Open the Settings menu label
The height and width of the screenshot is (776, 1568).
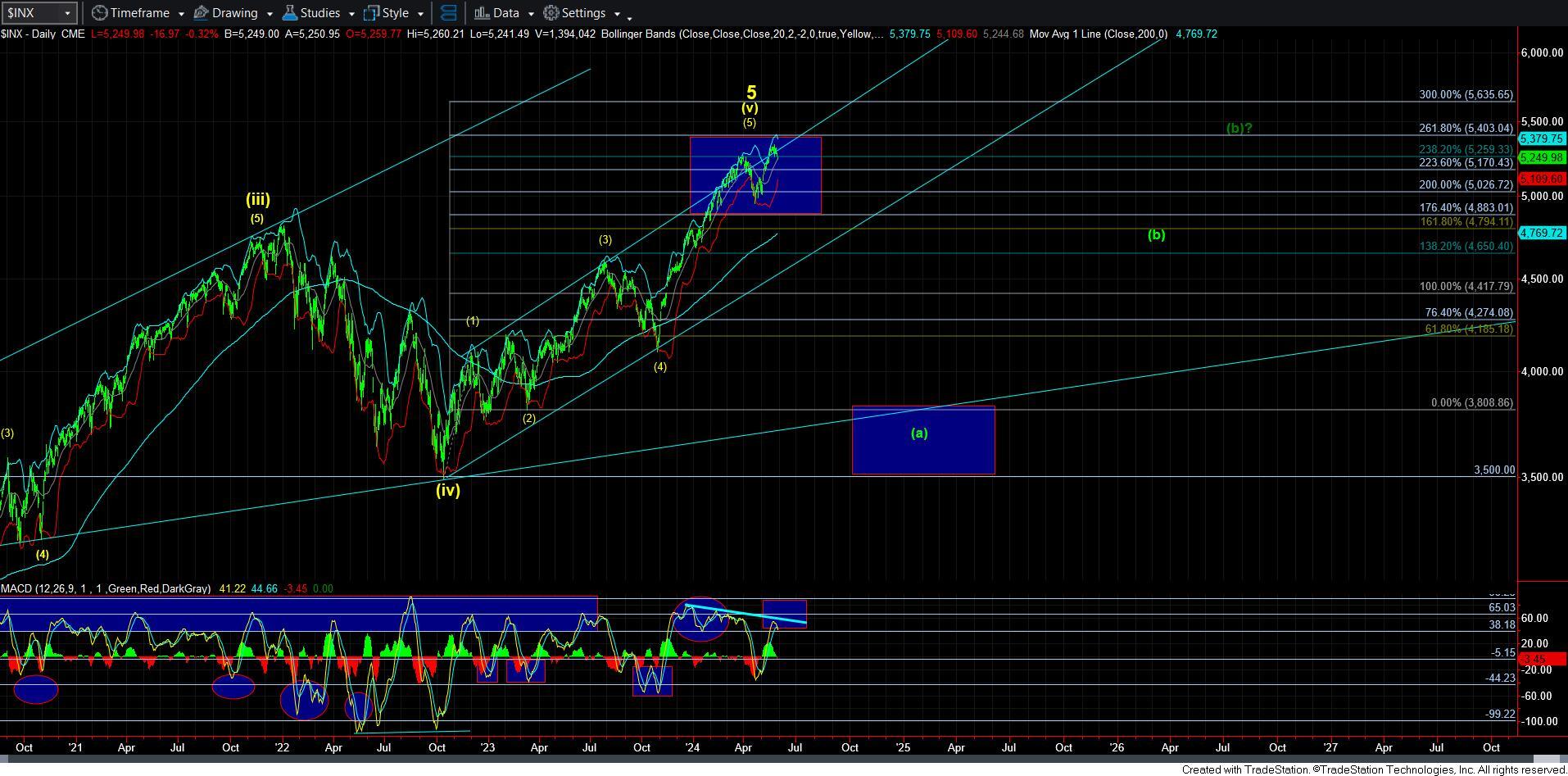tap(583, 13)
